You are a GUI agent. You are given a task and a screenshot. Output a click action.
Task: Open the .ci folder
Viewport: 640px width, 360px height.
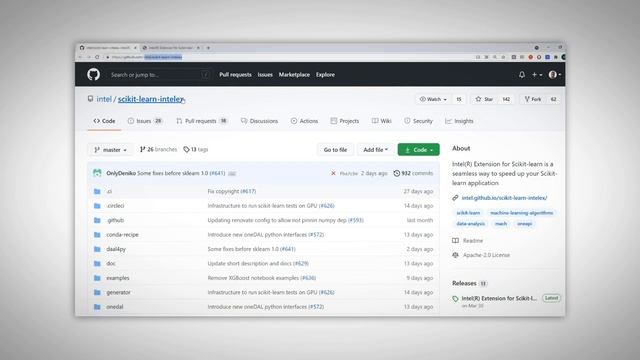[109, 191]
